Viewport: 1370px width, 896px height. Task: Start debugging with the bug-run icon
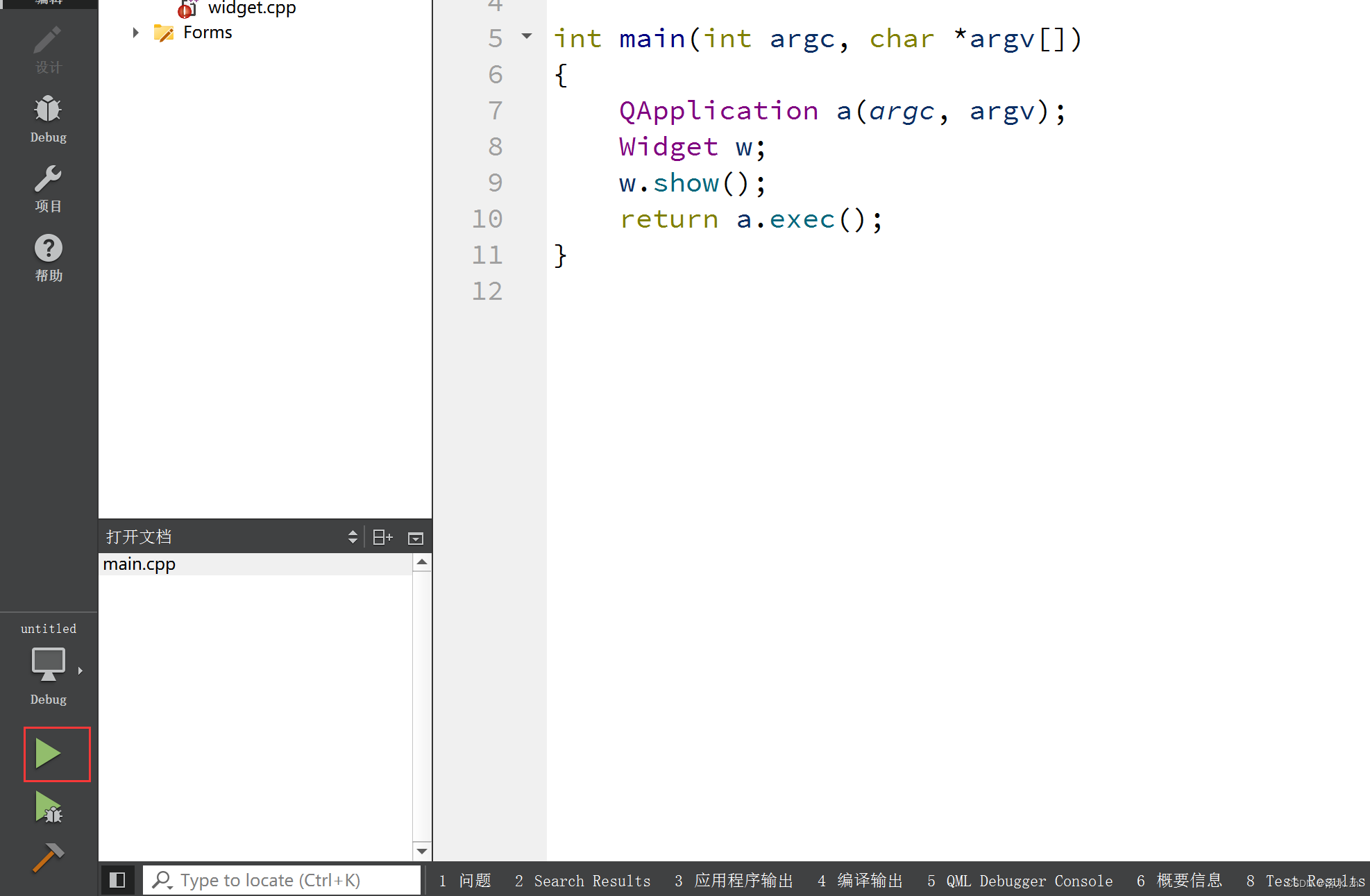point(49,808)
